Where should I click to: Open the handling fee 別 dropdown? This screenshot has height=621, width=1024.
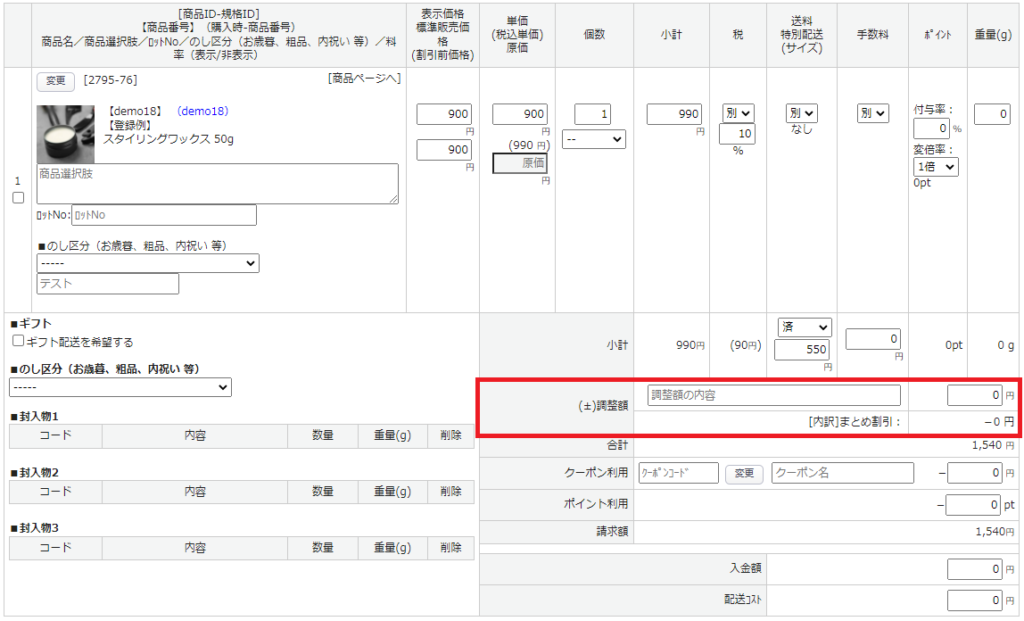click(x=873, y=114)
